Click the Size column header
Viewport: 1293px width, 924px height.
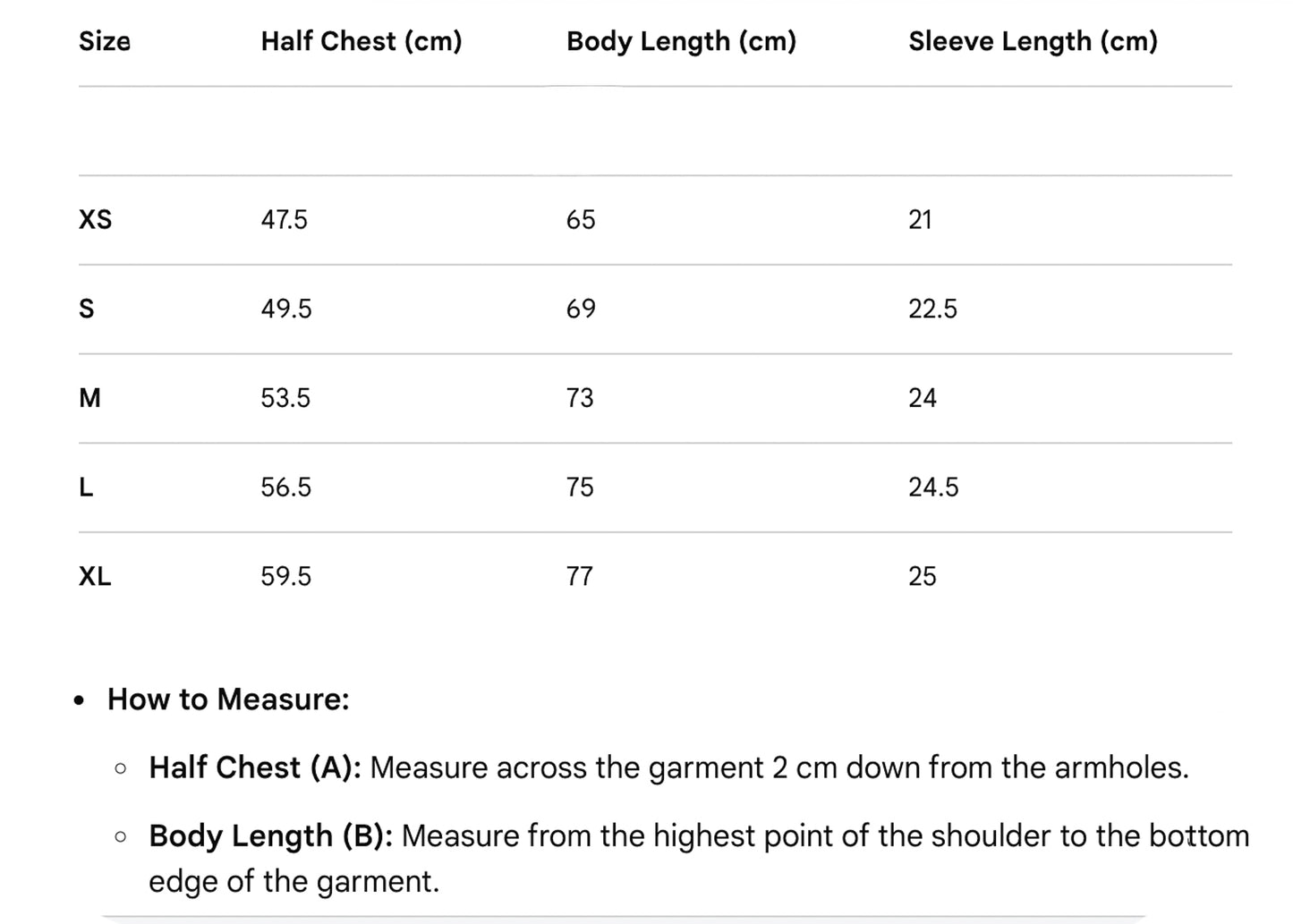pyautogui.click(x=105, y=41)
